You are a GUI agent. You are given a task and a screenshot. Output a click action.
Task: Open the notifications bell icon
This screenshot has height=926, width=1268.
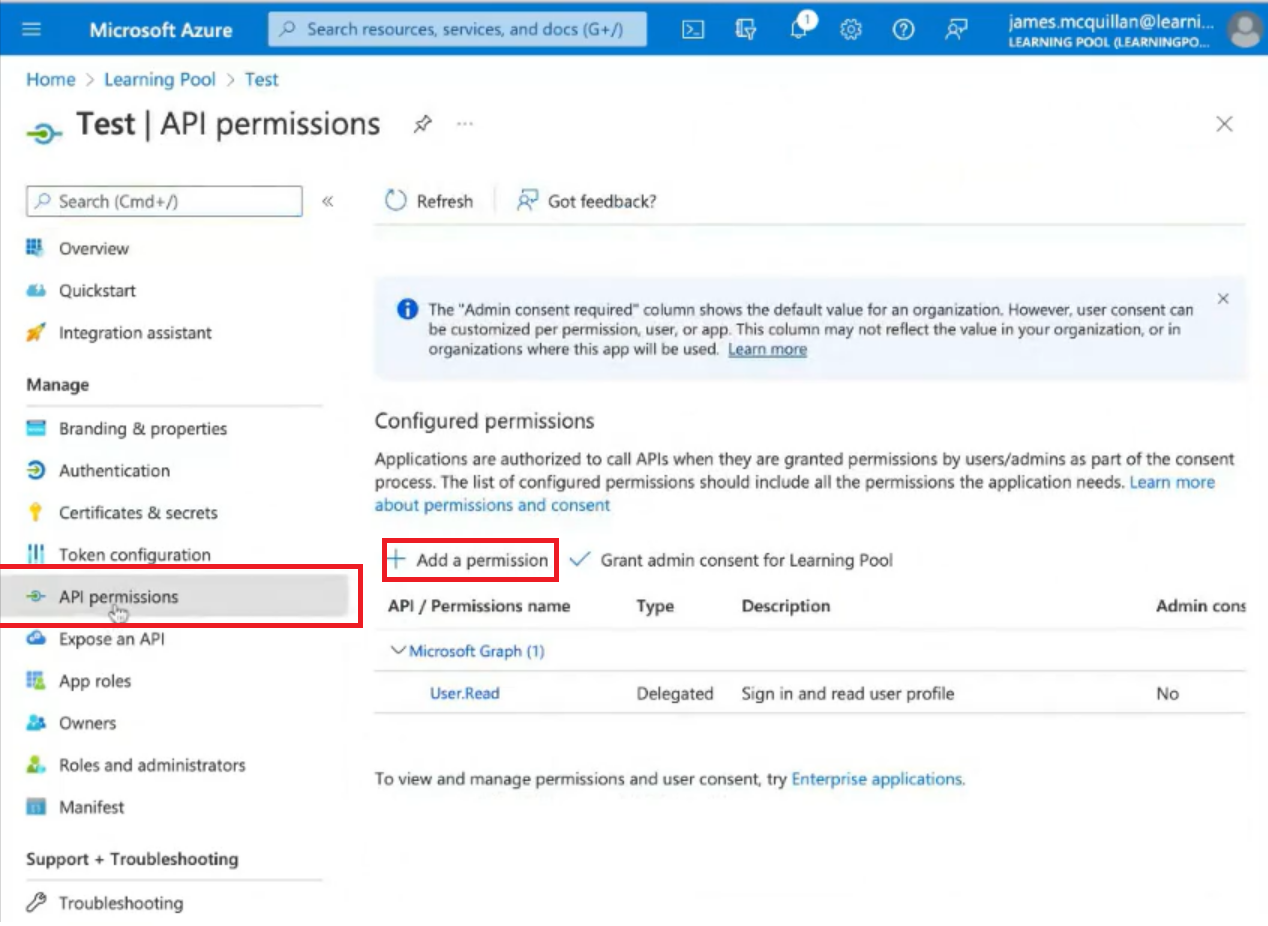tap(799, 30)
